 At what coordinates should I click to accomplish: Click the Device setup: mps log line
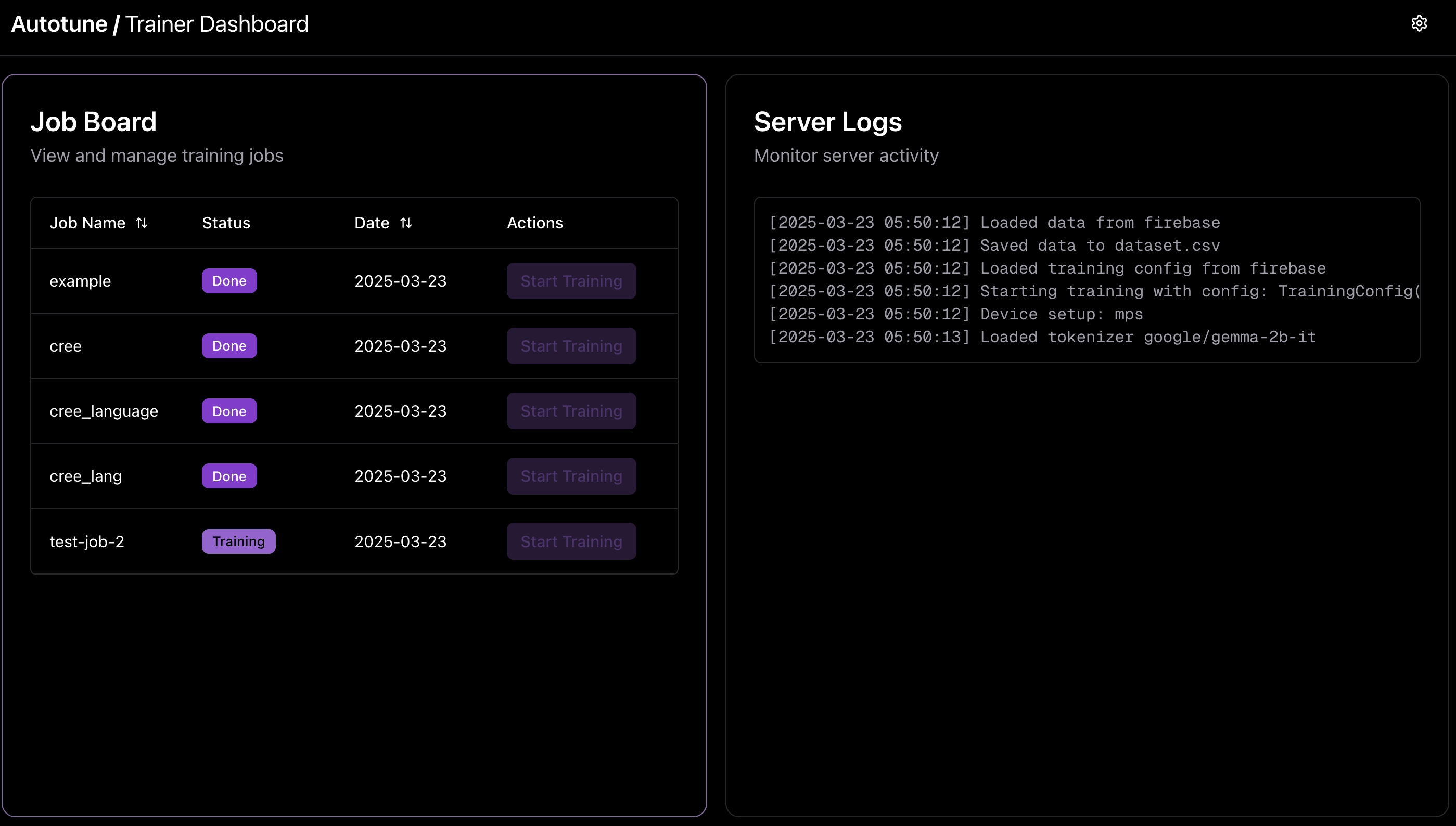tap(955, 314)
